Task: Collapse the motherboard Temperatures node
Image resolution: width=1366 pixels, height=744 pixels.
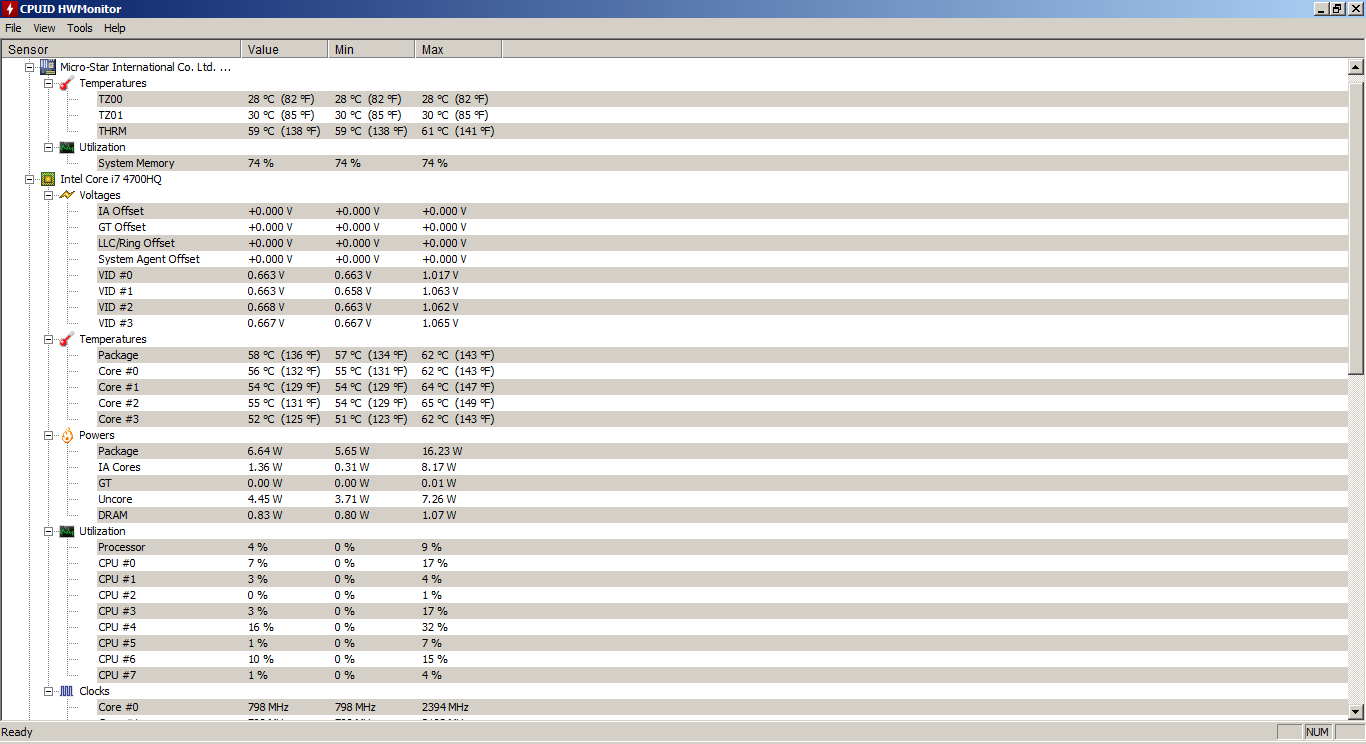Action: 49,83
